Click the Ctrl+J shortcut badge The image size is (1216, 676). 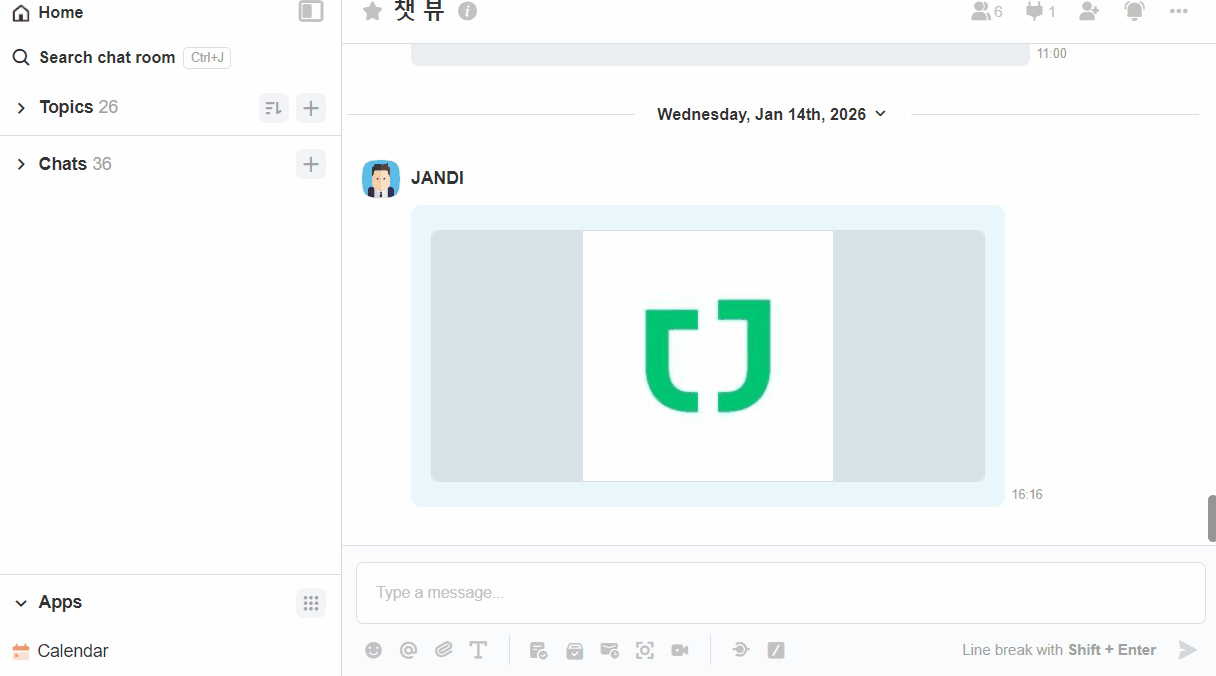[x=207, y=58]
